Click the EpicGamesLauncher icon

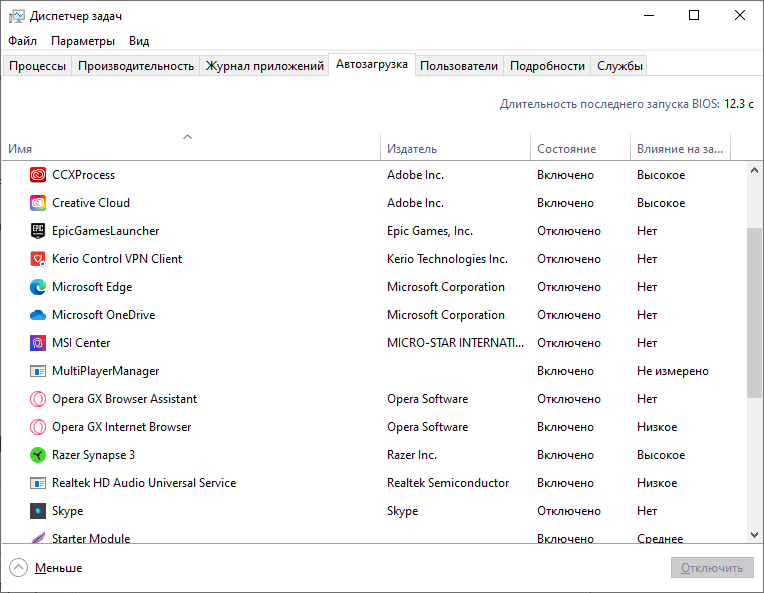pyautogui.click(x=38, y=231)
